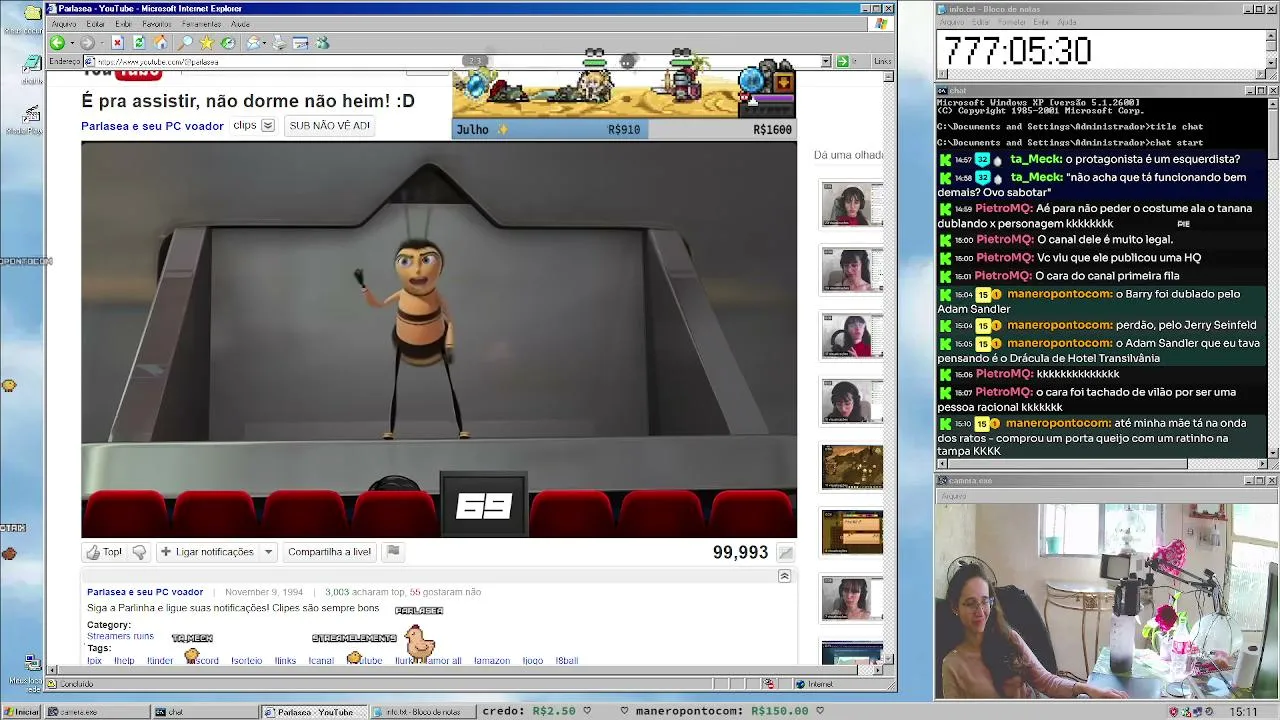1280x720 pixels.
Task: Click the 99,993 view count text
Action: point(740,552)
